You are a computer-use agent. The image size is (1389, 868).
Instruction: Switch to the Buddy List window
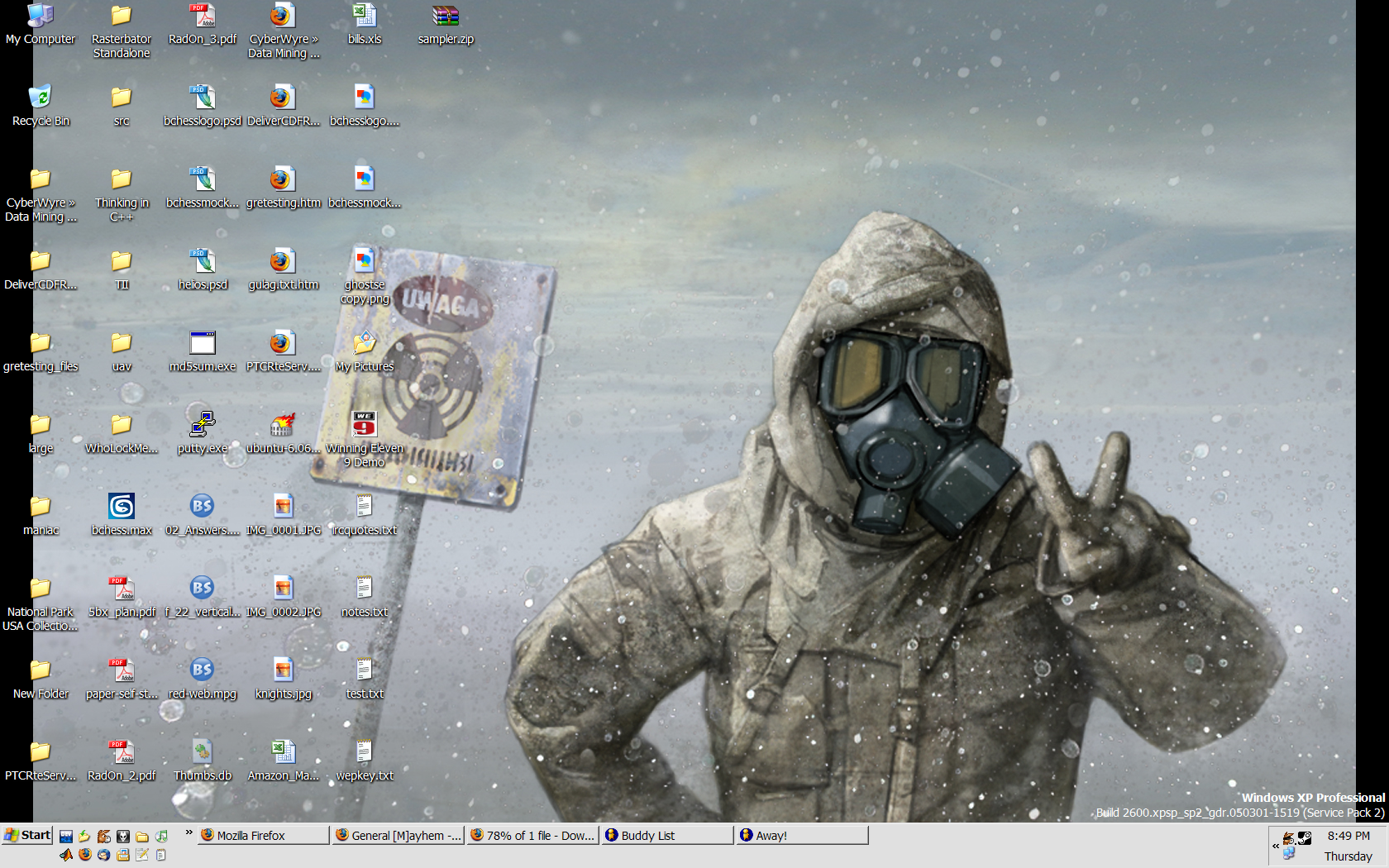667,835
